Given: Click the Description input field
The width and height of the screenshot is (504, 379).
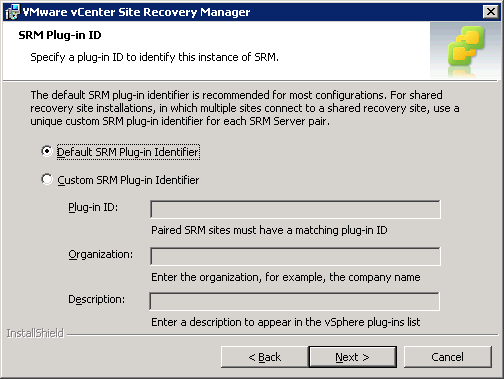Looking at the screenshot, I should tap(294, 301).
